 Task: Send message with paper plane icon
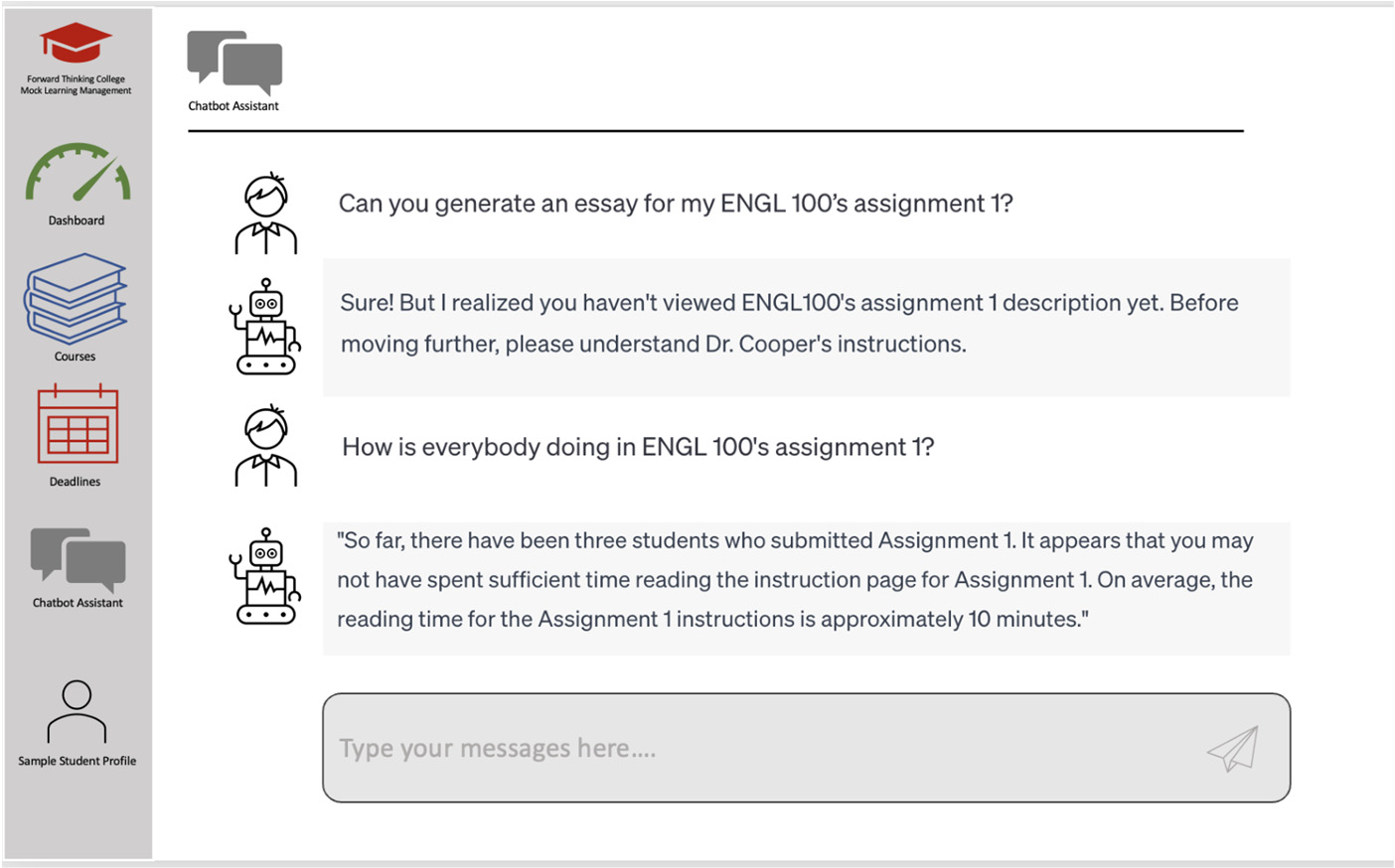[1233, 748]
